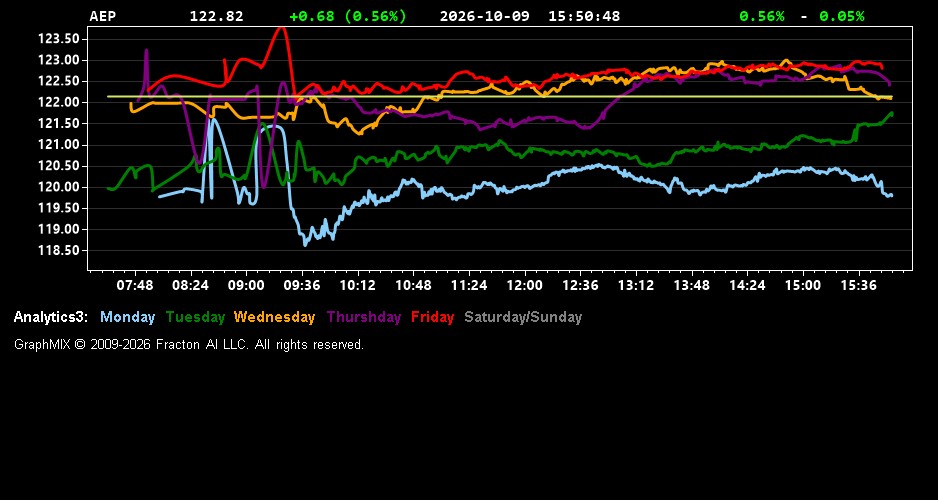Click the 15:36 time axis label
This screenshot has height=500, width=938.
pos(858,286)
